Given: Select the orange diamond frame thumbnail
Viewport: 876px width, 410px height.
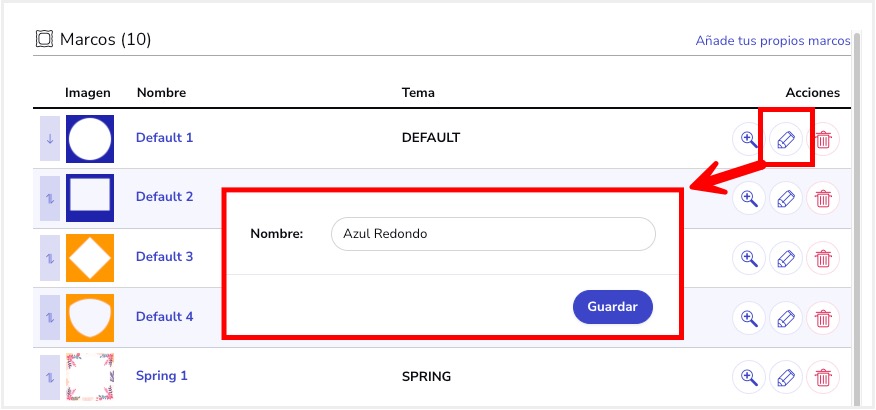Looking at the screenshot, I should point(90,258).
